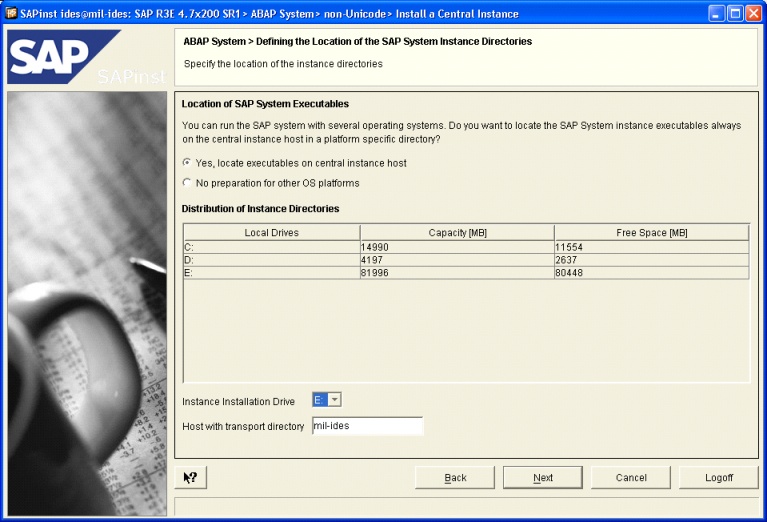Maximize the SAPinst window
The image size is (767, 522).
[735, 13]
